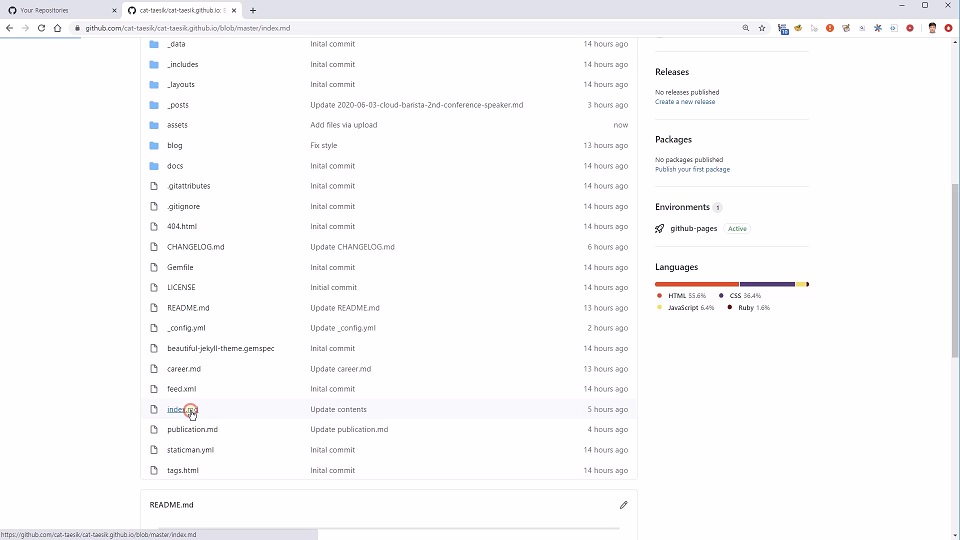Click the browser reload button
Image resolution: width=960 pixels, height=540 pixels.
tap(41, 28)
